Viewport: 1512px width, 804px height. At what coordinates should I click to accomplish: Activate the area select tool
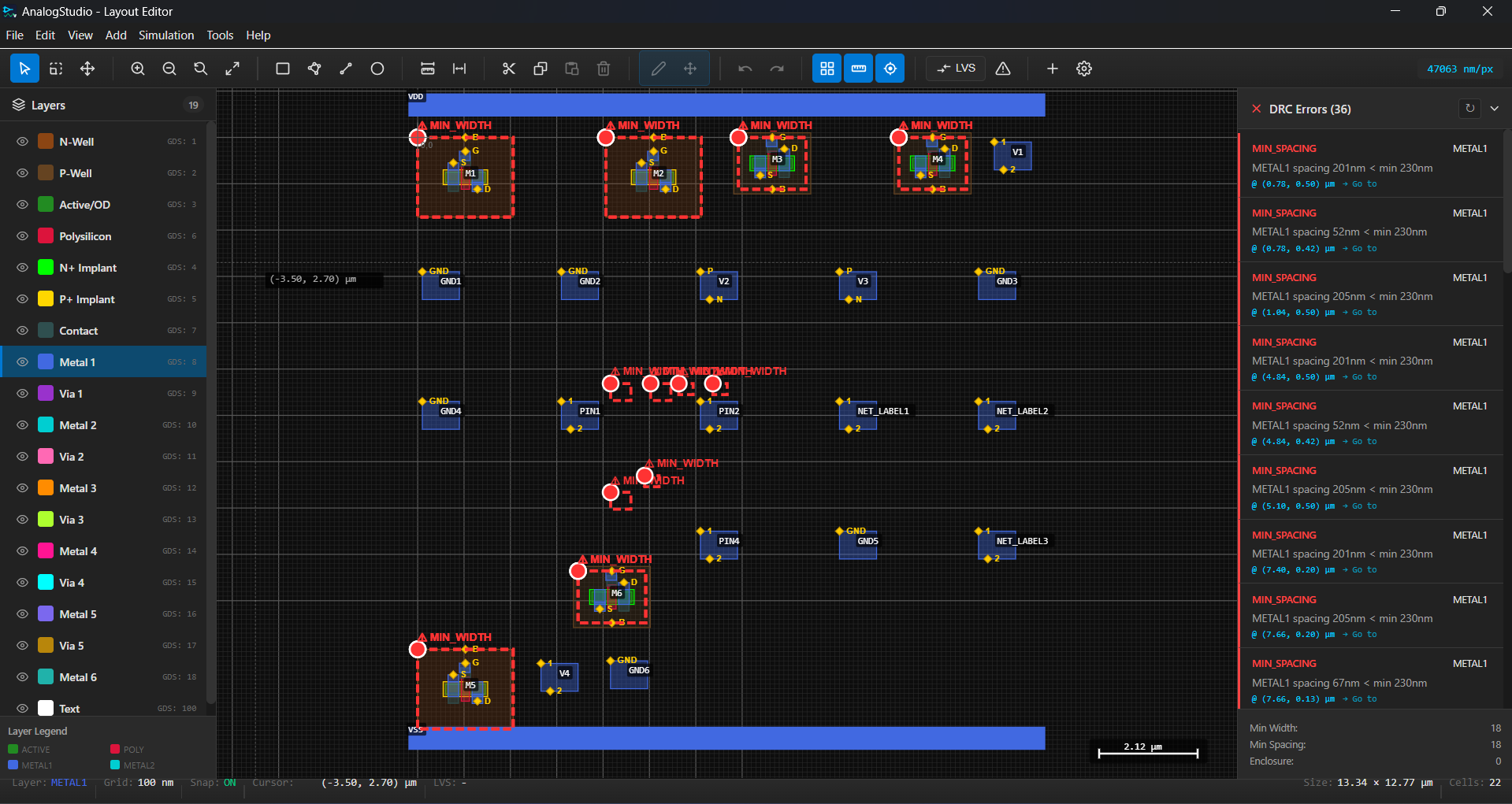pos(56,69)
